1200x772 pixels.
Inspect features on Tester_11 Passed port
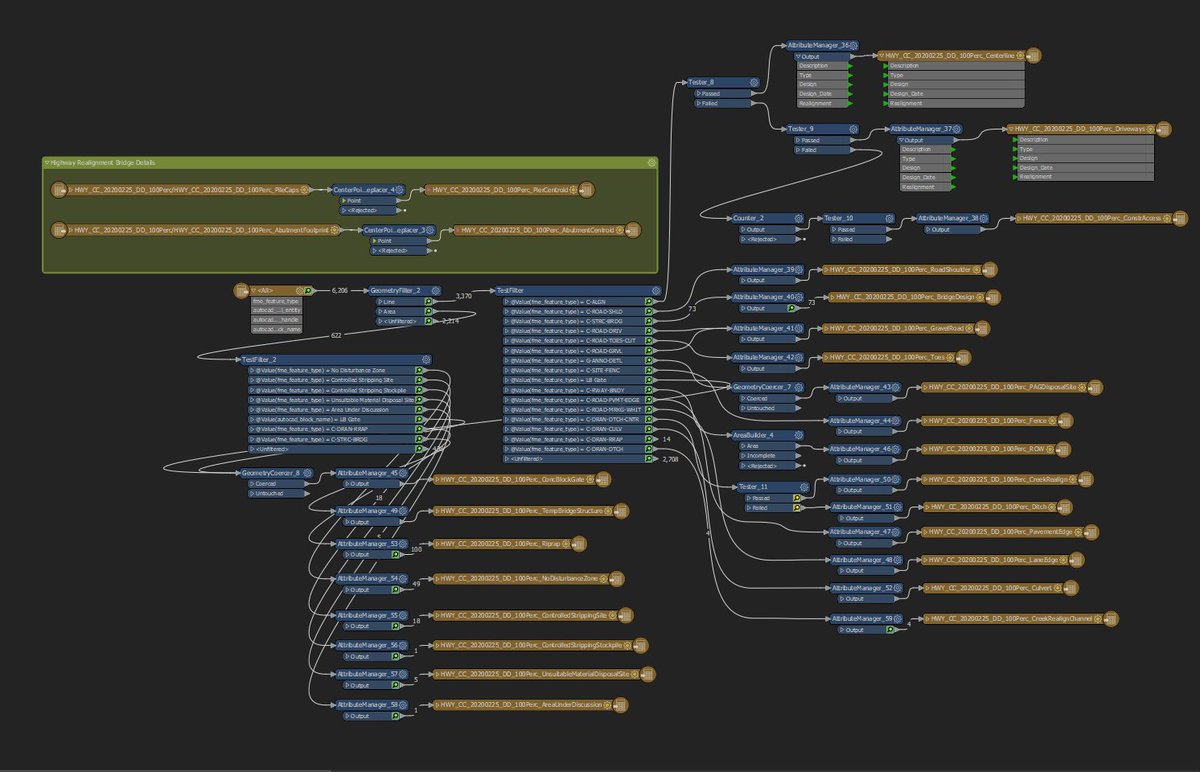(796, 497)
